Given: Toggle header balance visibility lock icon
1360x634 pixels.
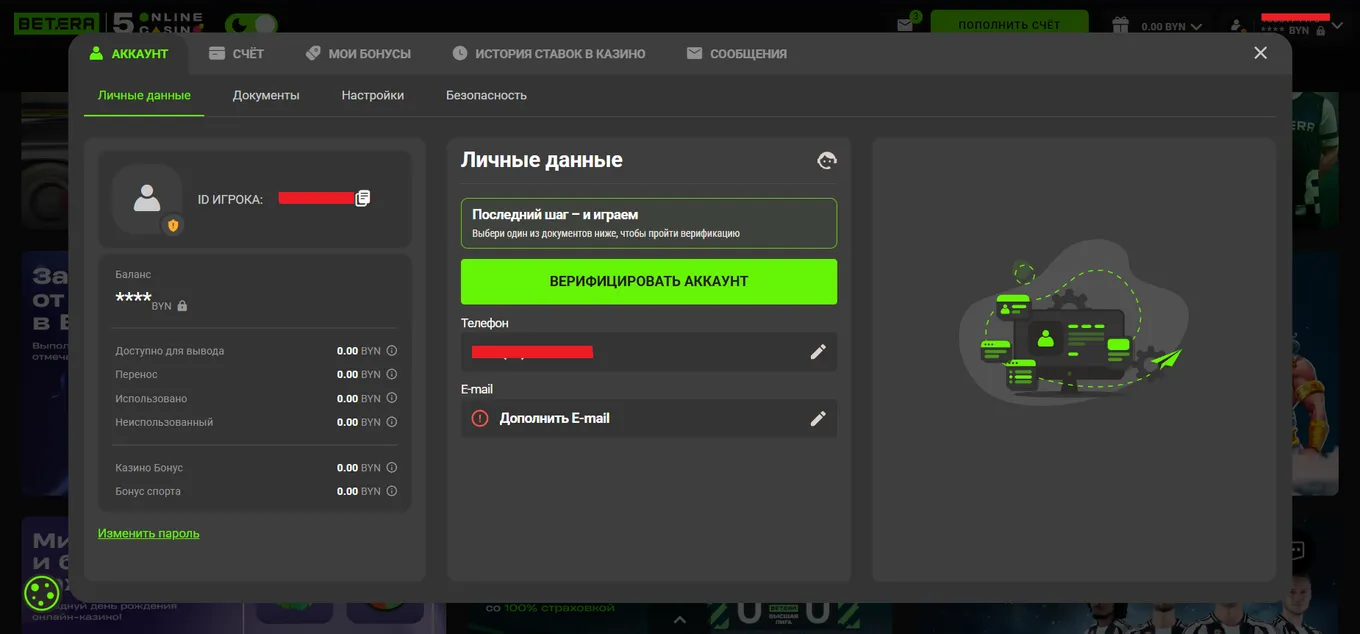Looking at the screenshot, I should (1321, 31).
